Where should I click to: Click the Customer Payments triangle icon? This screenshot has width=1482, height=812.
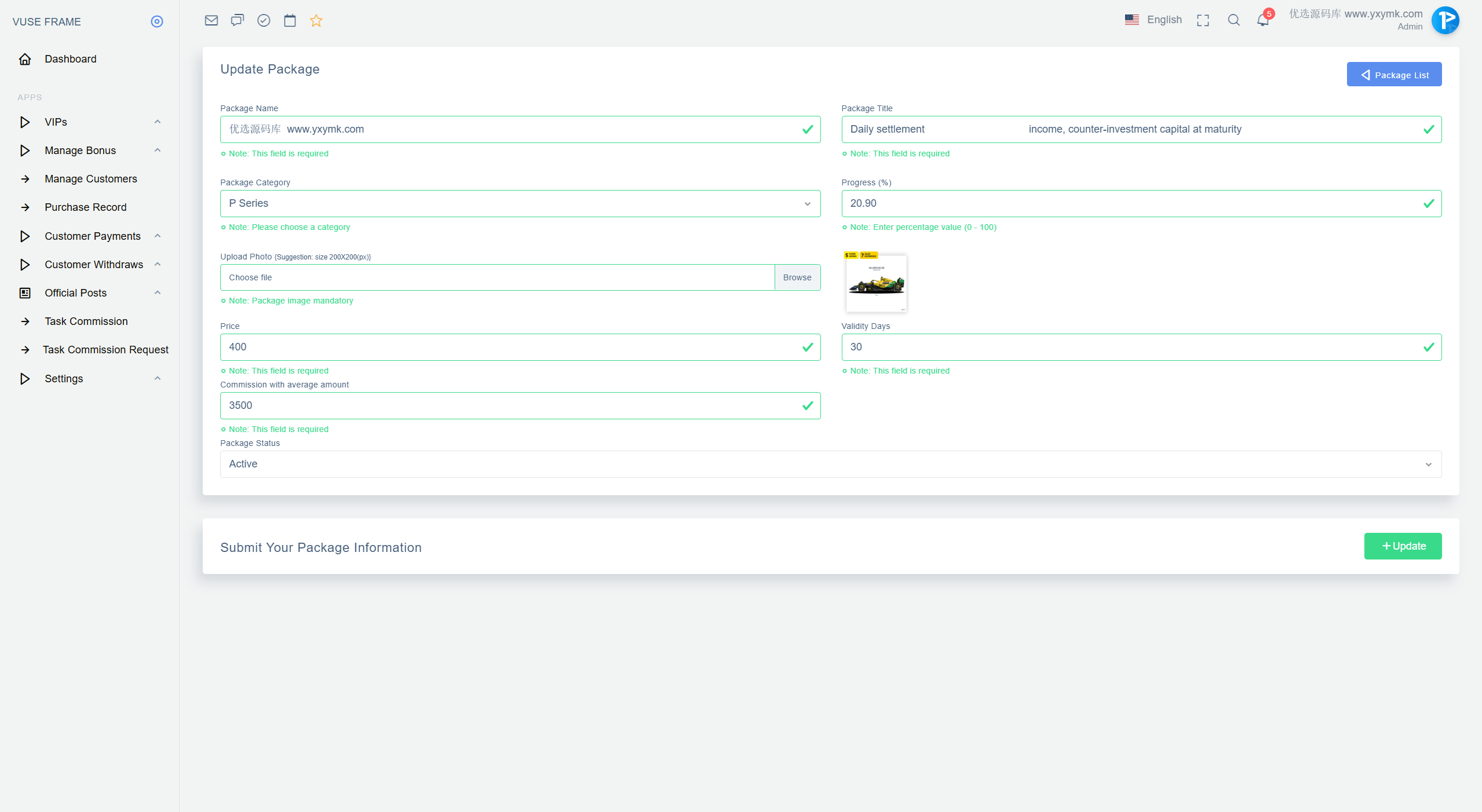25,236
